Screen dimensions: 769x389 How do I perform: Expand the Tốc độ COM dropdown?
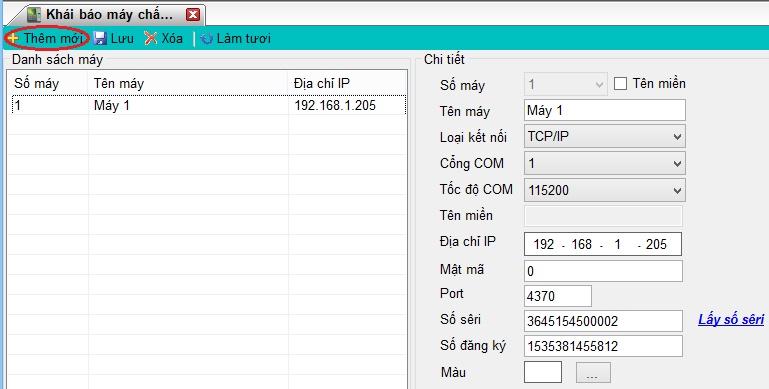click(604, 190)
